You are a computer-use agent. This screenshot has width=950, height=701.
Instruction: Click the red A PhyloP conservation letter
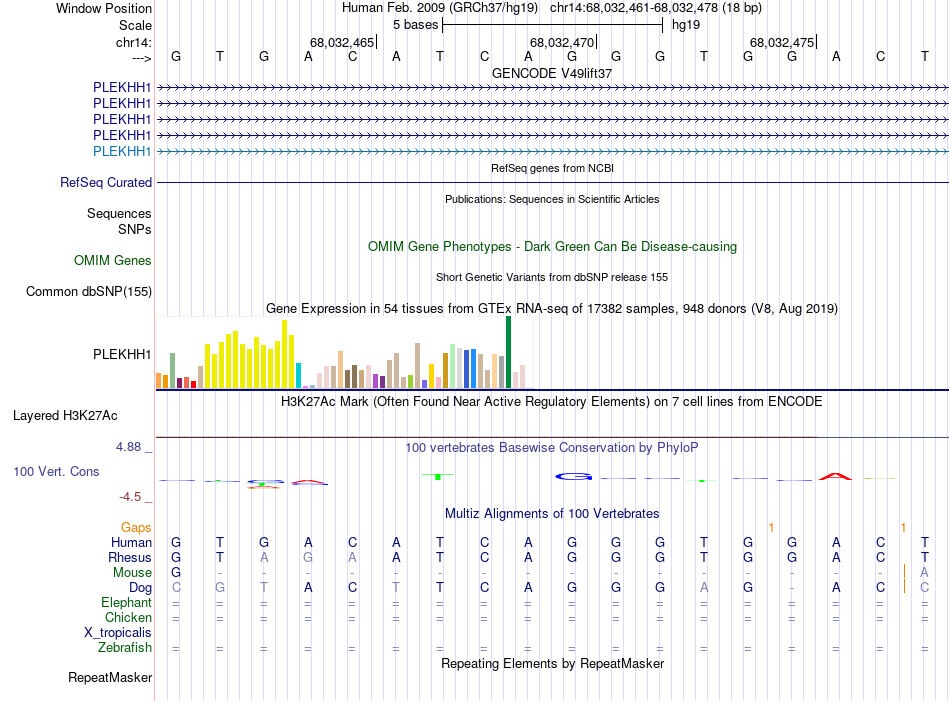[835, 476]
